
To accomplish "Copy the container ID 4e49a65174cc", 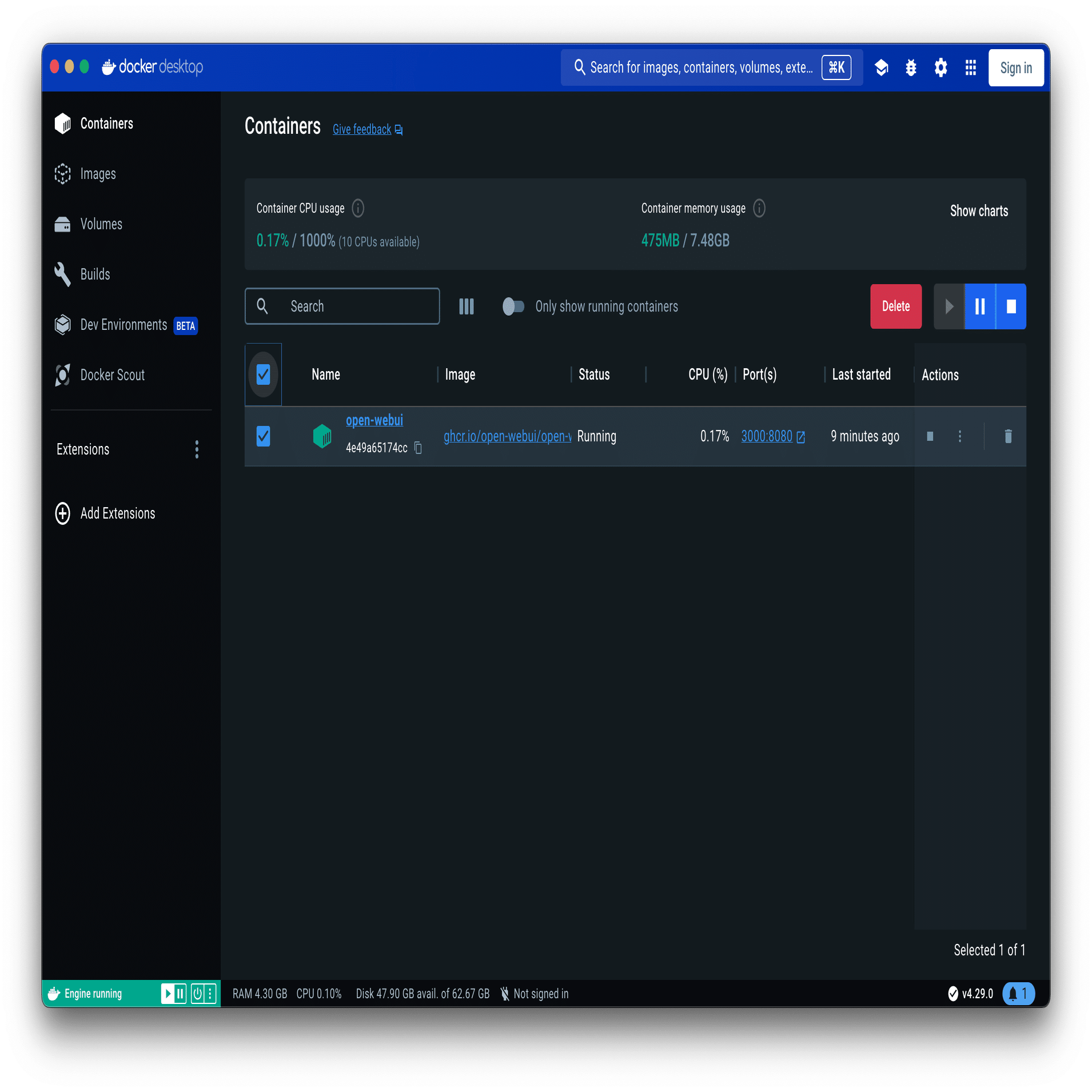I will tap(418, 448).
